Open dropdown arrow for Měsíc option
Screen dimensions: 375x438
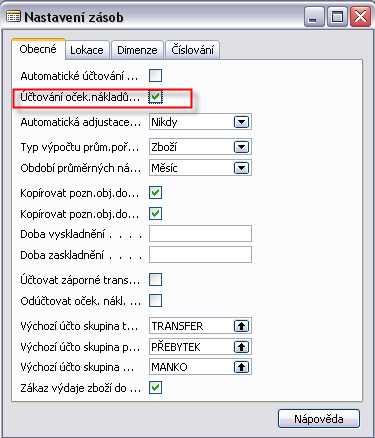pos(241,168)
